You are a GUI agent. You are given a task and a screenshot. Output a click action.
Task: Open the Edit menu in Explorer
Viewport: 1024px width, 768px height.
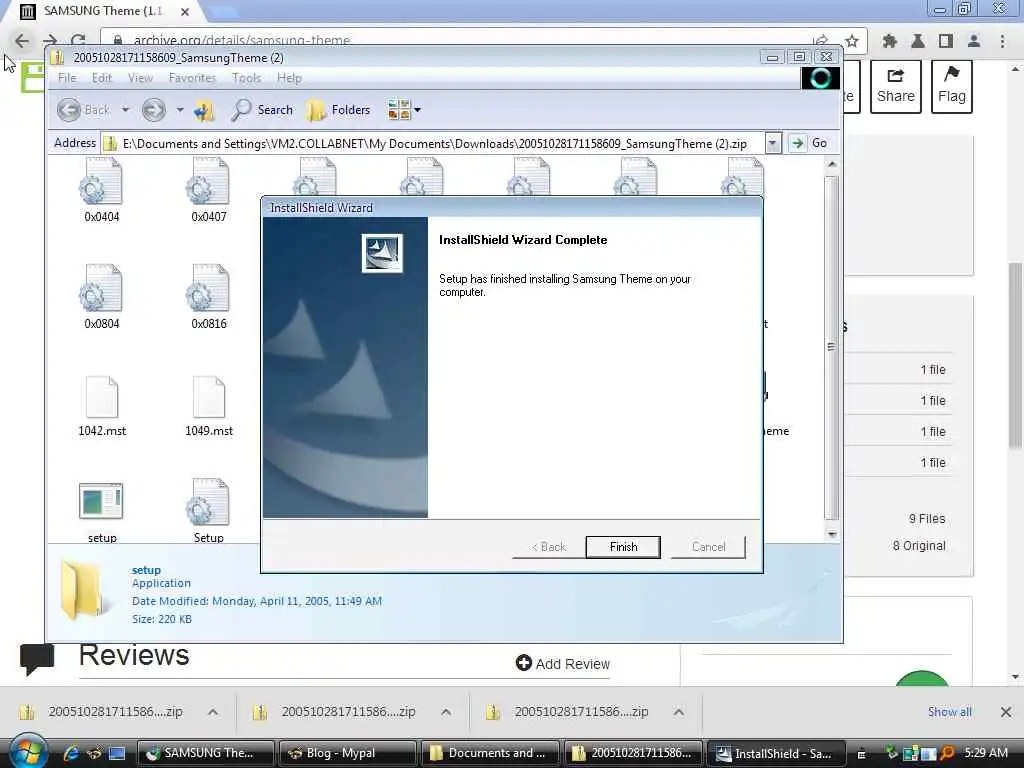tap(101, 78)
